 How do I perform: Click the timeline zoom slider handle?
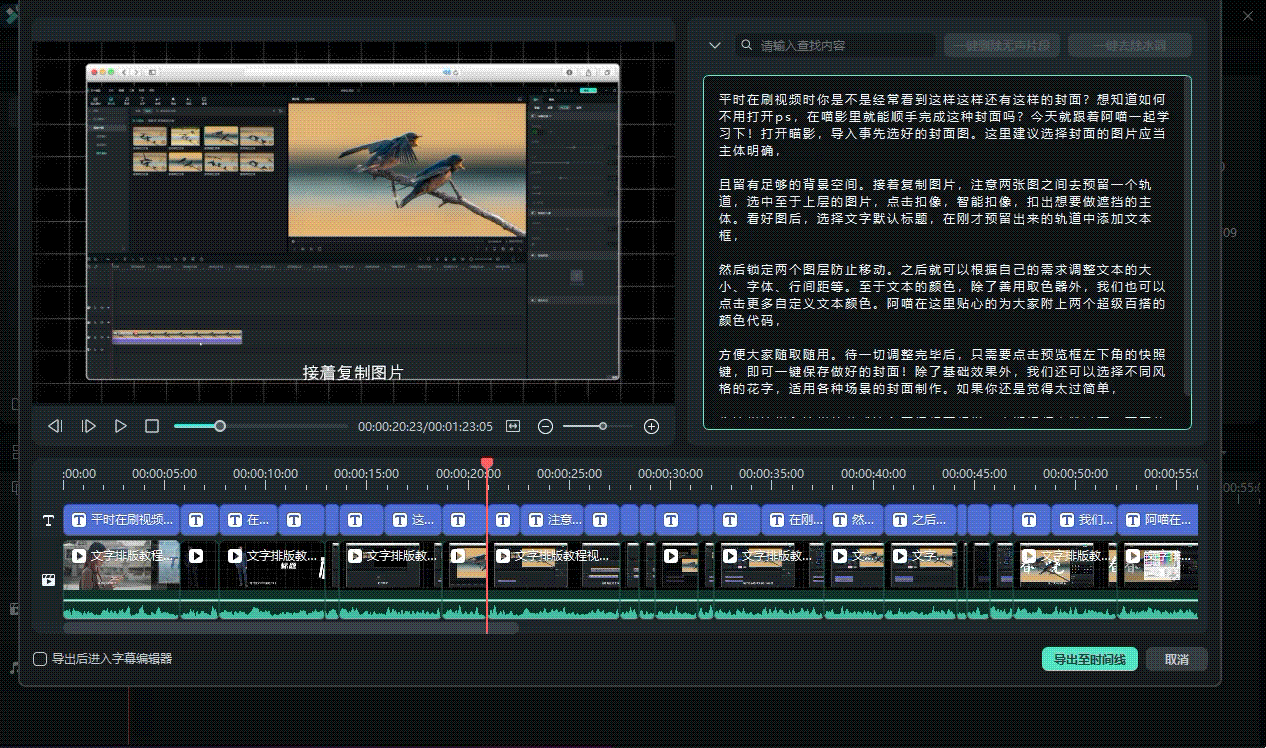(x=602, y=426)
